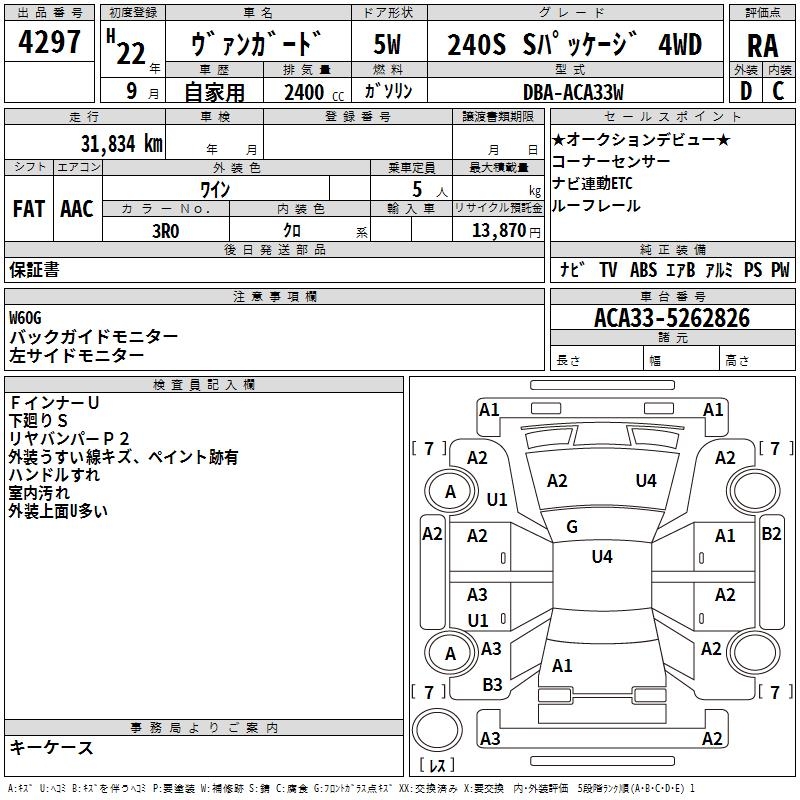Click the door shape value 5W
800x800 pixels.
point(387,44)
